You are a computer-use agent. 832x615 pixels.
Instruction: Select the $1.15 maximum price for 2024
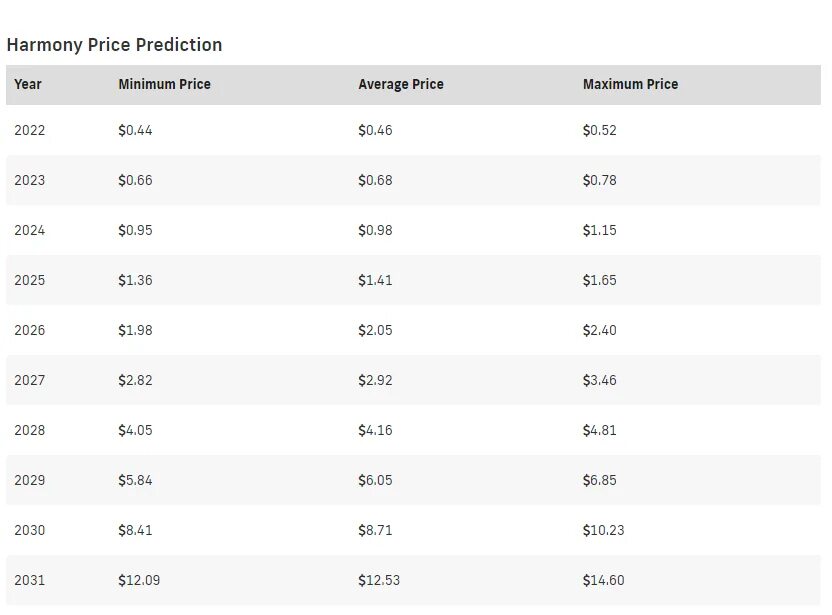tap(599, 230)
